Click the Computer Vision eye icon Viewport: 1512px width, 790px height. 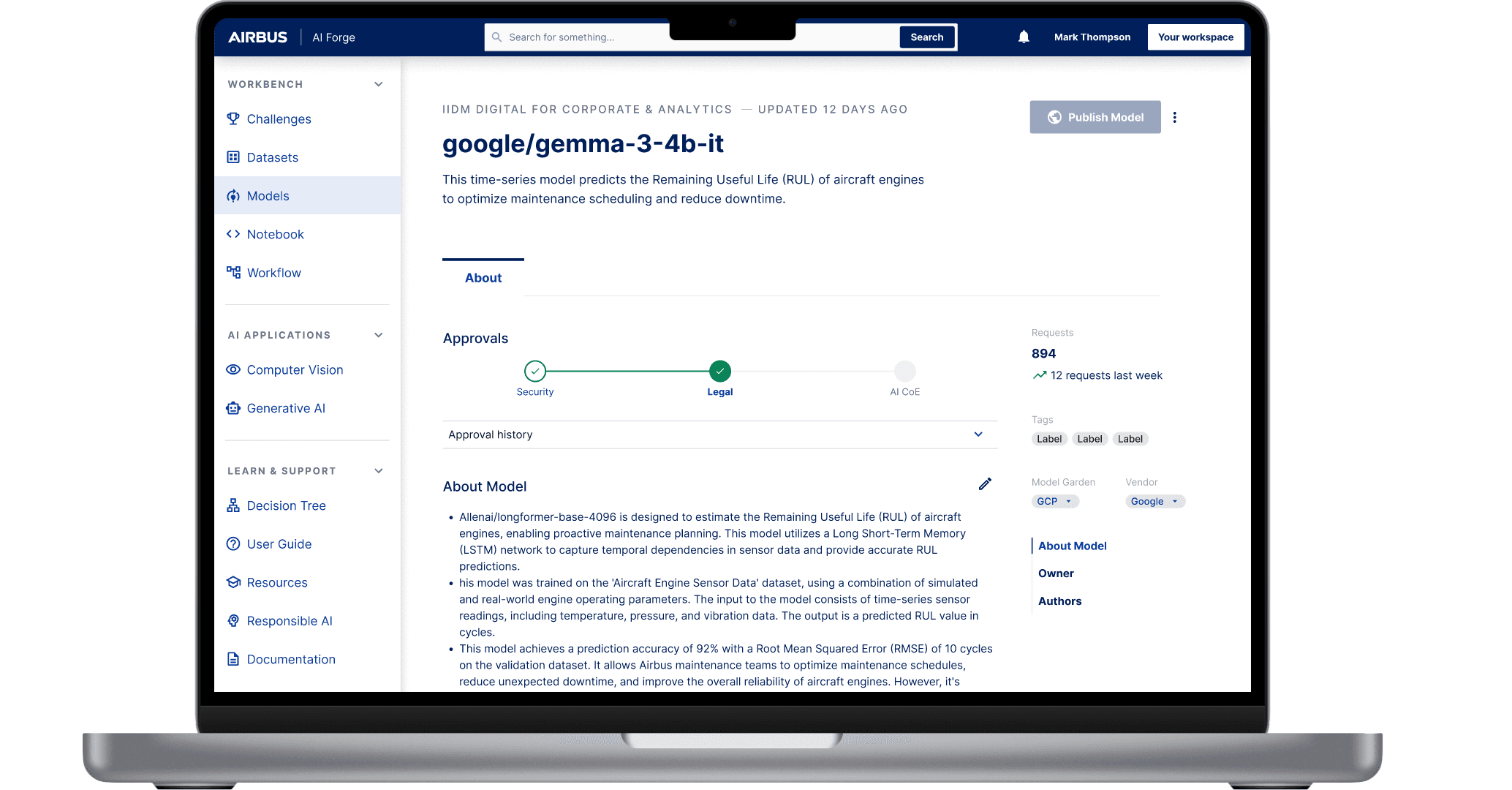[233, 369]
